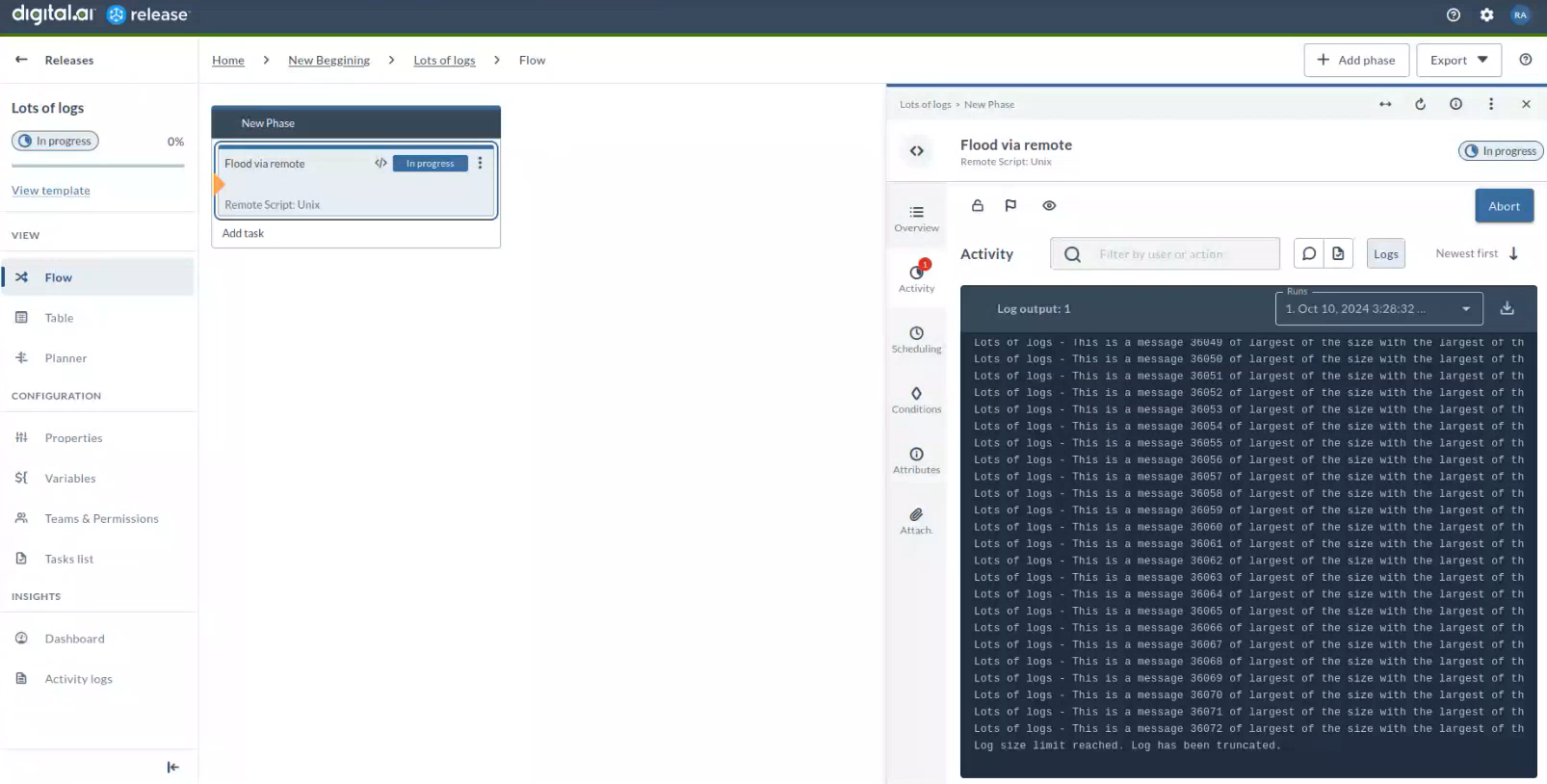Click Lots of logs drawer breadcrumb
The image size is (1547, 784).
925,104
